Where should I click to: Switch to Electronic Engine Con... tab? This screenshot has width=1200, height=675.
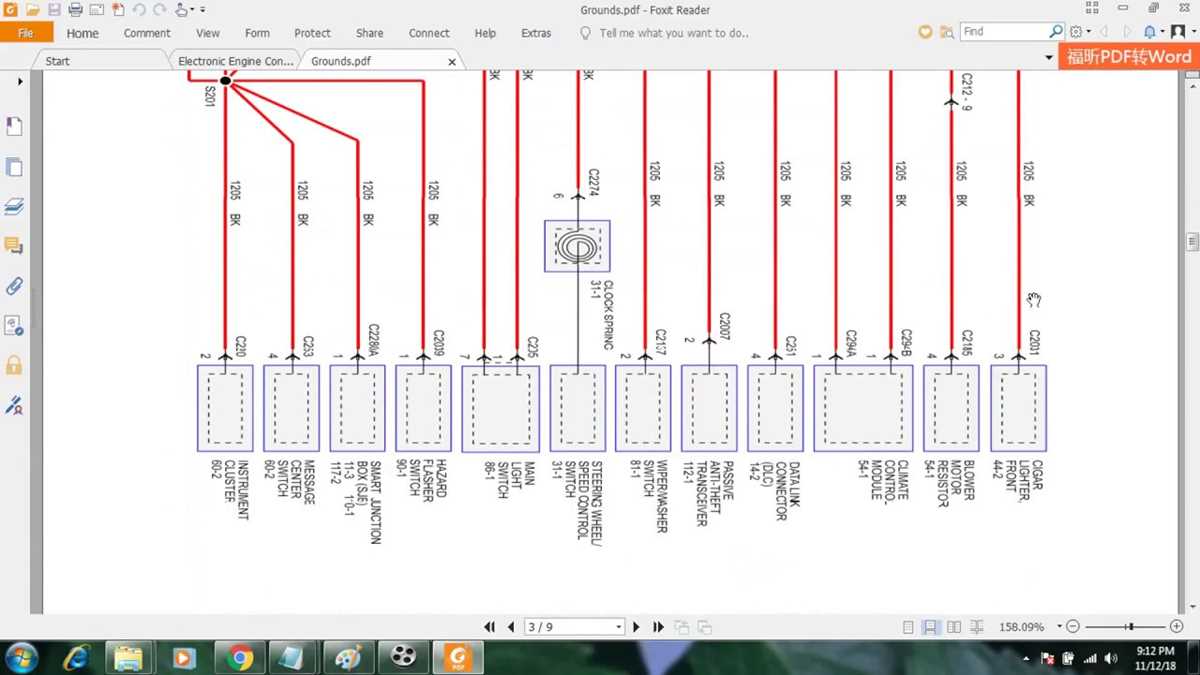(x=235, y=61)
